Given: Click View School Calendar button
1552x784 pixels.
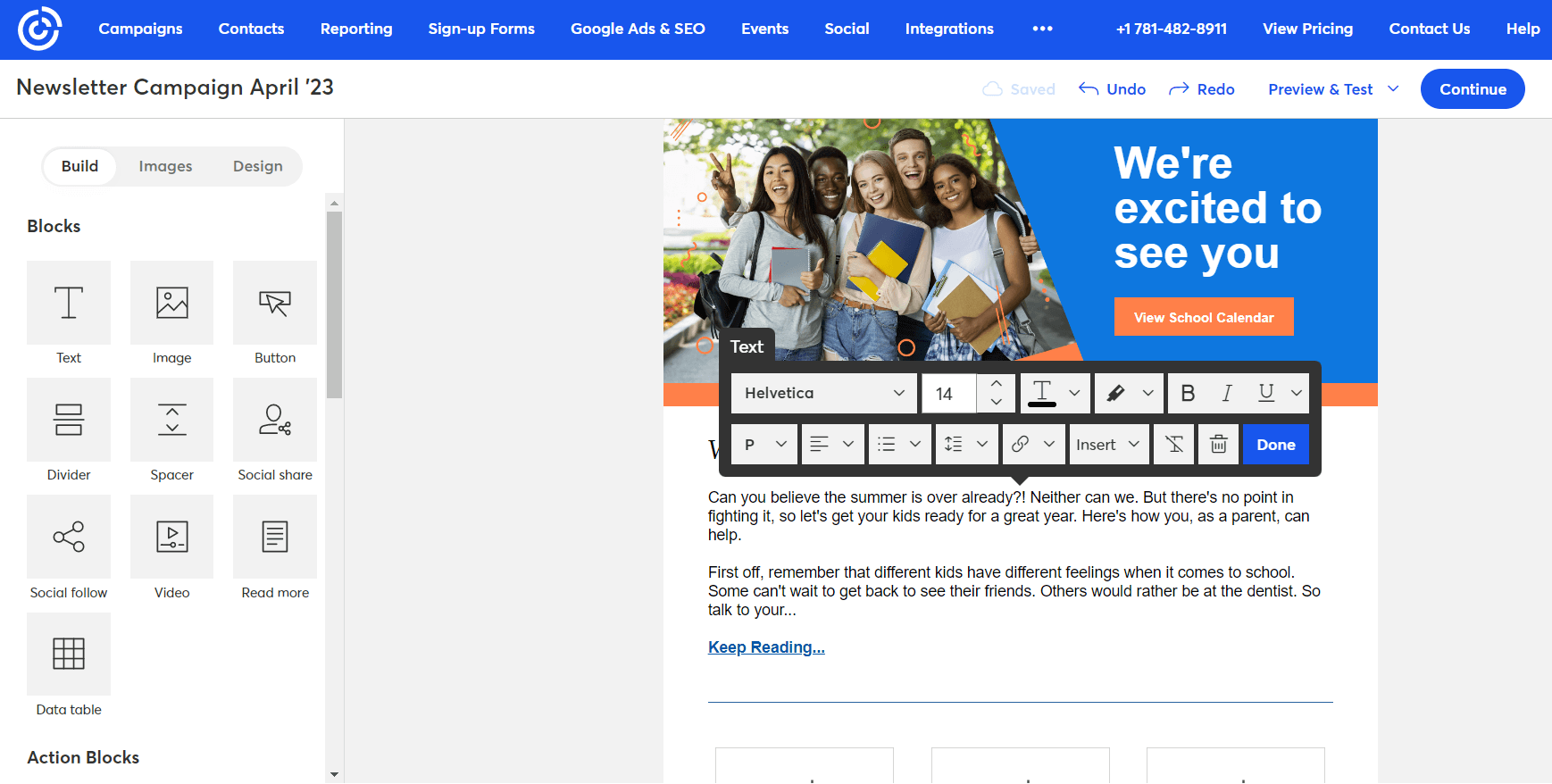Looking at the screenshot, I should point(1204,317).
